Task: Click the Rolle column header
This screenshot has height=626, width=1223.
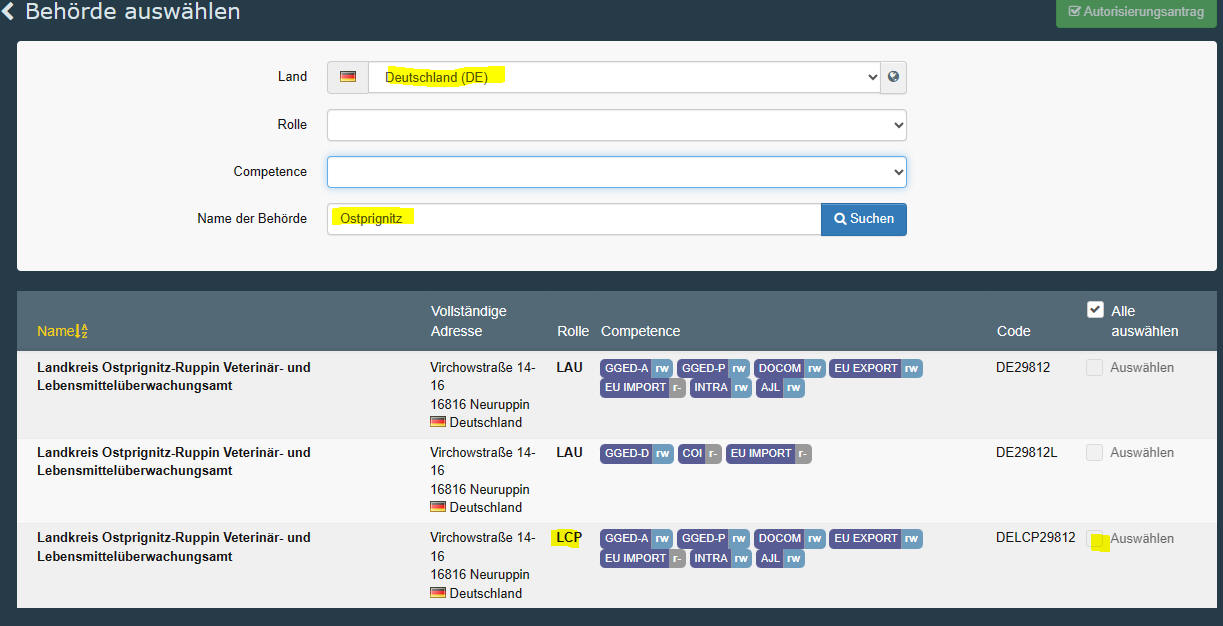Action: pyautogui.click(x=572, y=331)
